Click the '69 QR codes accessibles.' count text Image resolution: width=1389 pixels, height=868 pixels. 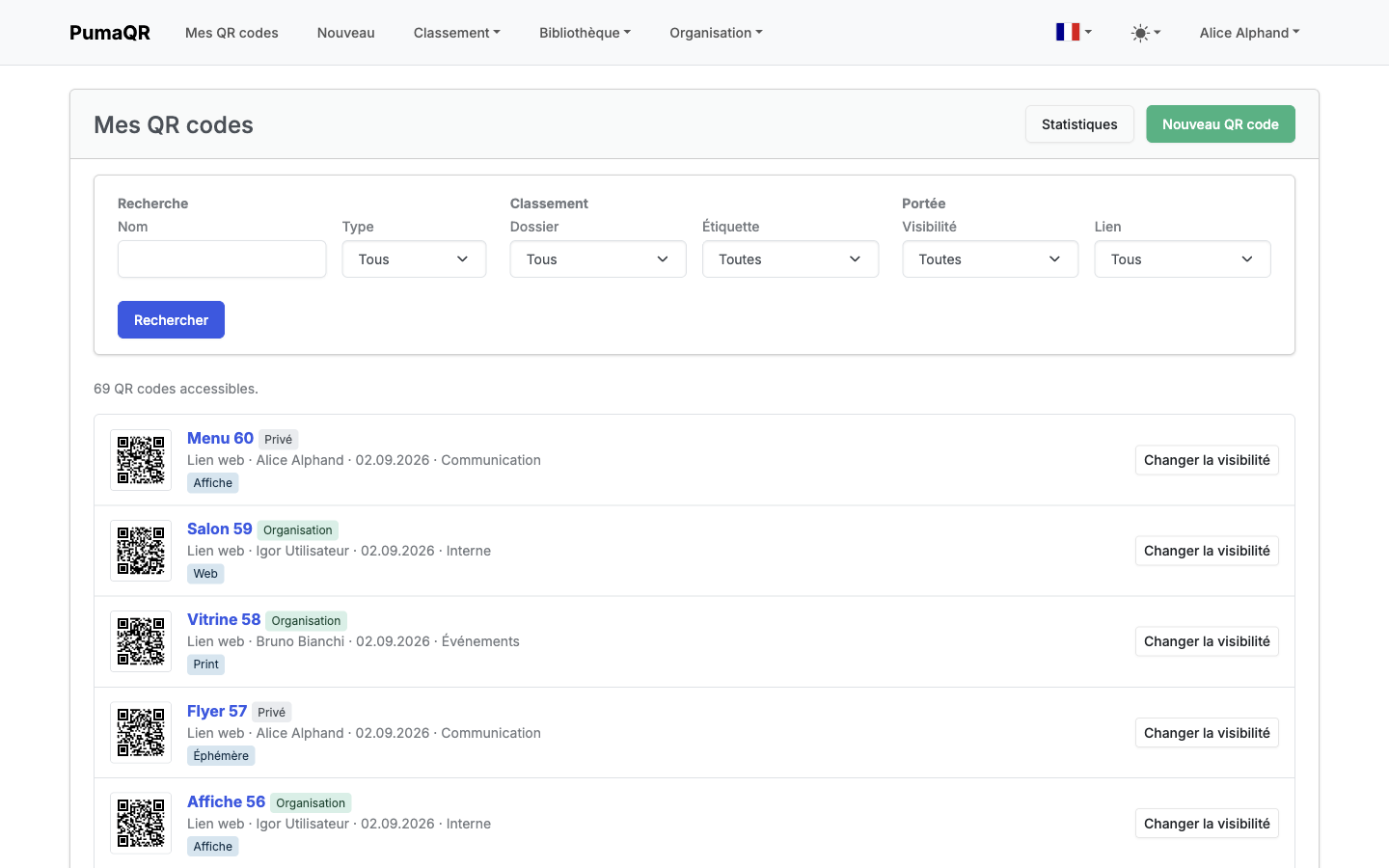pos(176,389)
